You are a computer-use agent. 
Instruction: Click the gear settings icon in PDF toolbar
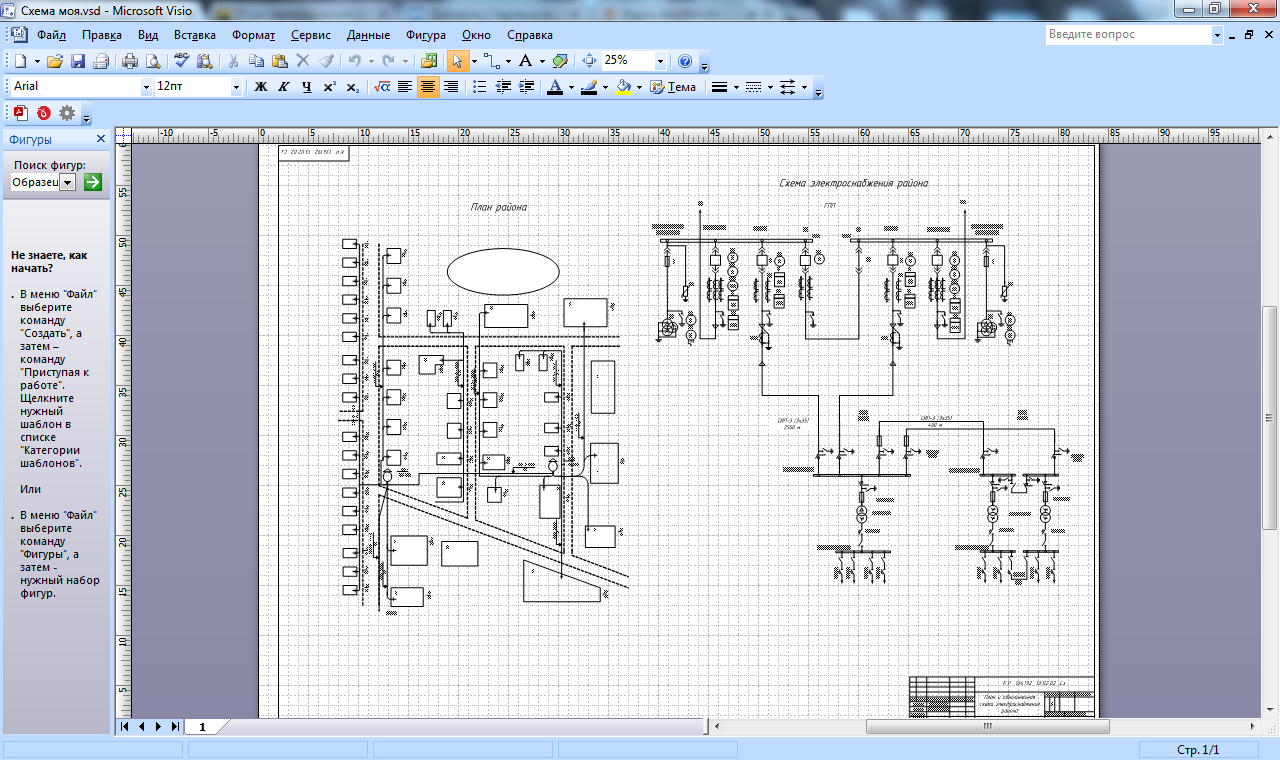67,113
